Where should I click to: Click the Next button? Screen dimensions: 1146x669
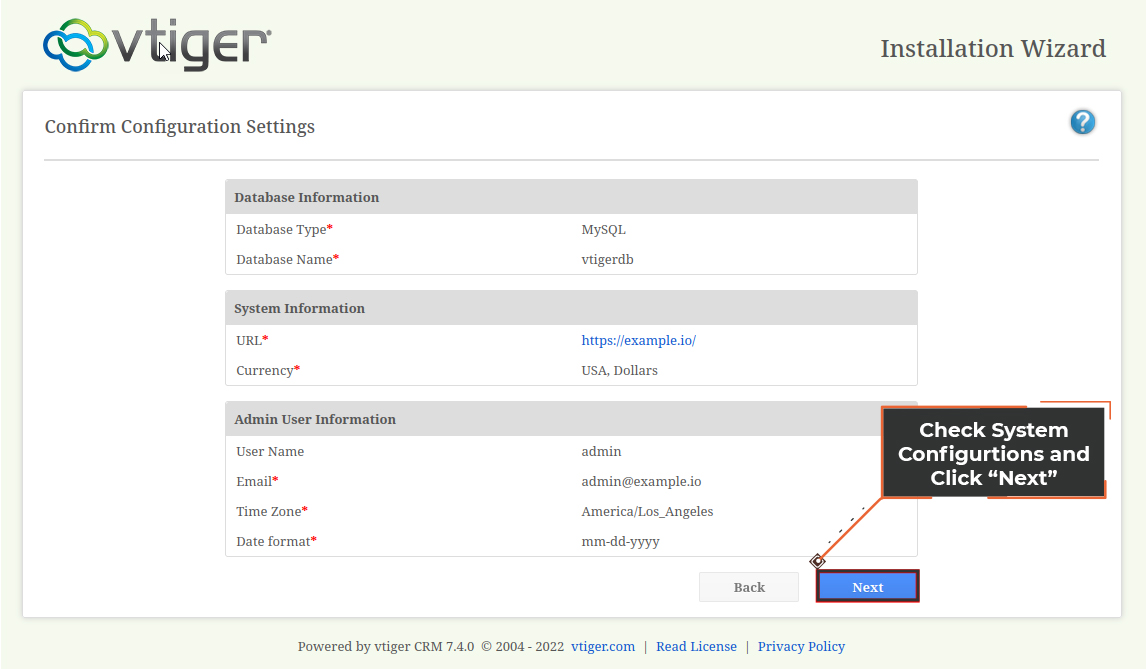[x=868, y=586]
